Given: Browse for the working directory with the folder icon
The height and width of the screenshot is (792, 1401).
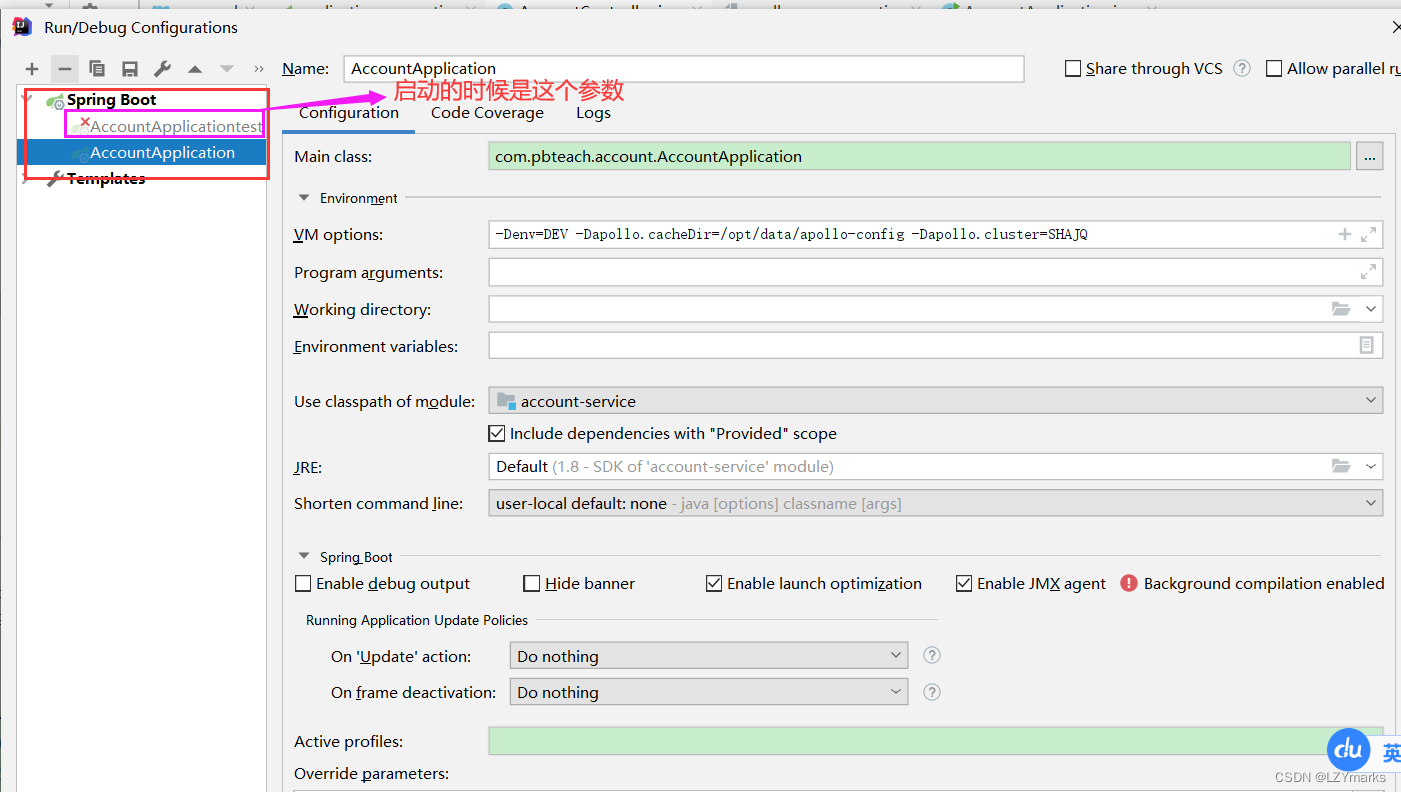Looking at the screenshot, I should pos(1341,309).
